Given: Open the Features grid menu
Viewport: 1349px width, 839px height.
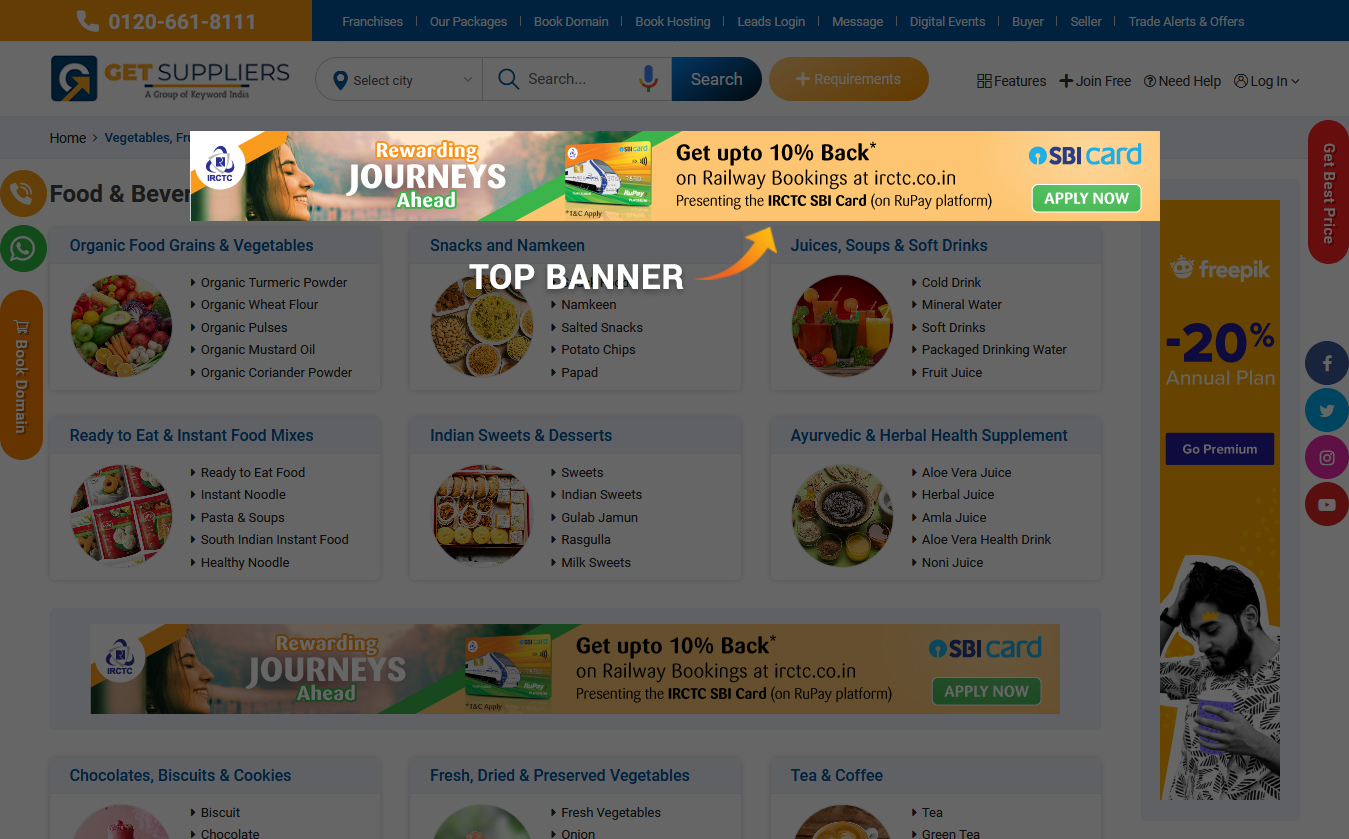Looking at the screenshot, I should [1011, 81].
